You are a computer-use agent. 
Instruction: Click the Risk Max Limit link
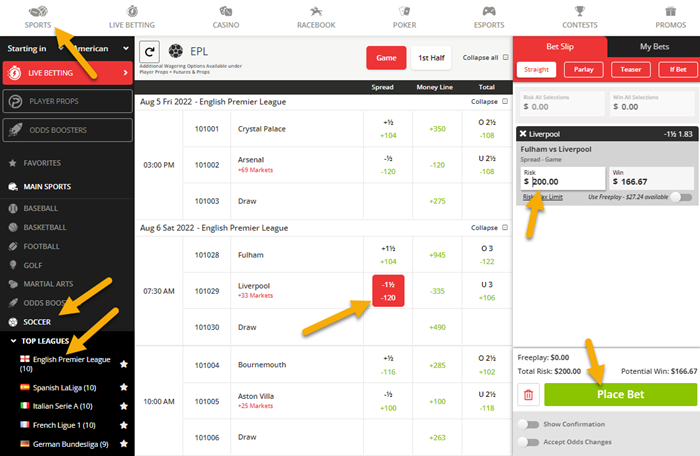542,197
